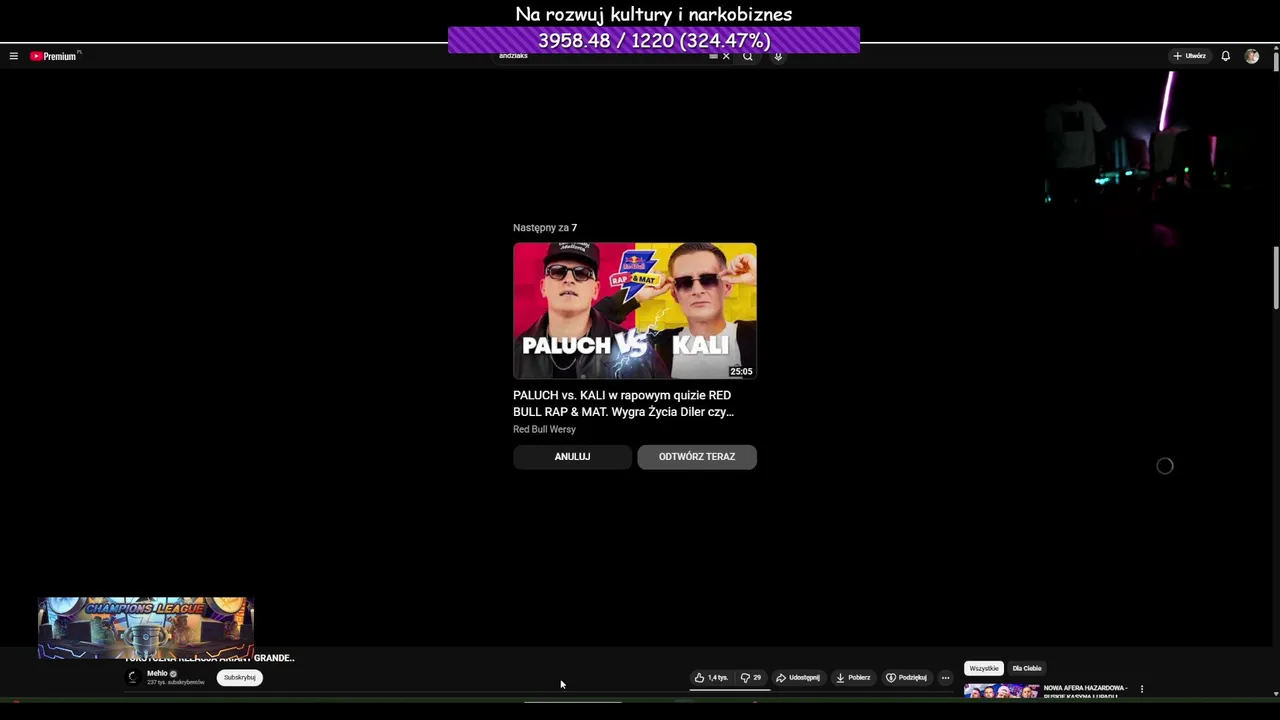
Task: Open more actions three-dot menu
Action: click(x=945, y=677)
